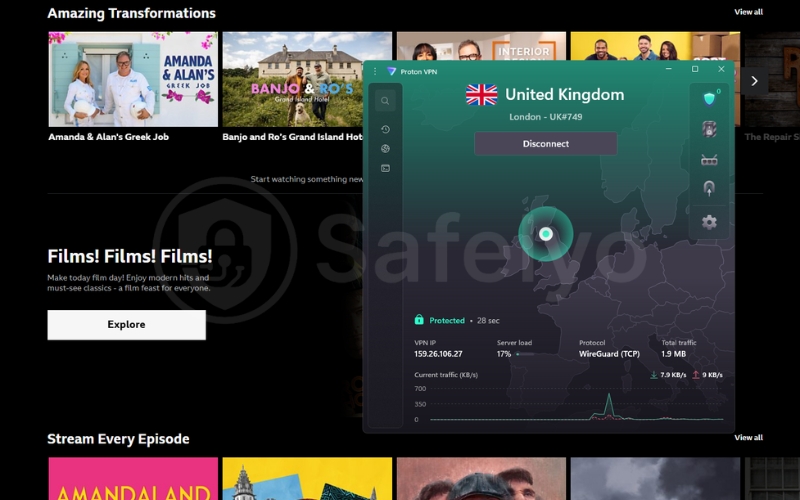Click the current traffic graph
The height and width of the screenshot is (500, 800).
[x=577, y=406]
